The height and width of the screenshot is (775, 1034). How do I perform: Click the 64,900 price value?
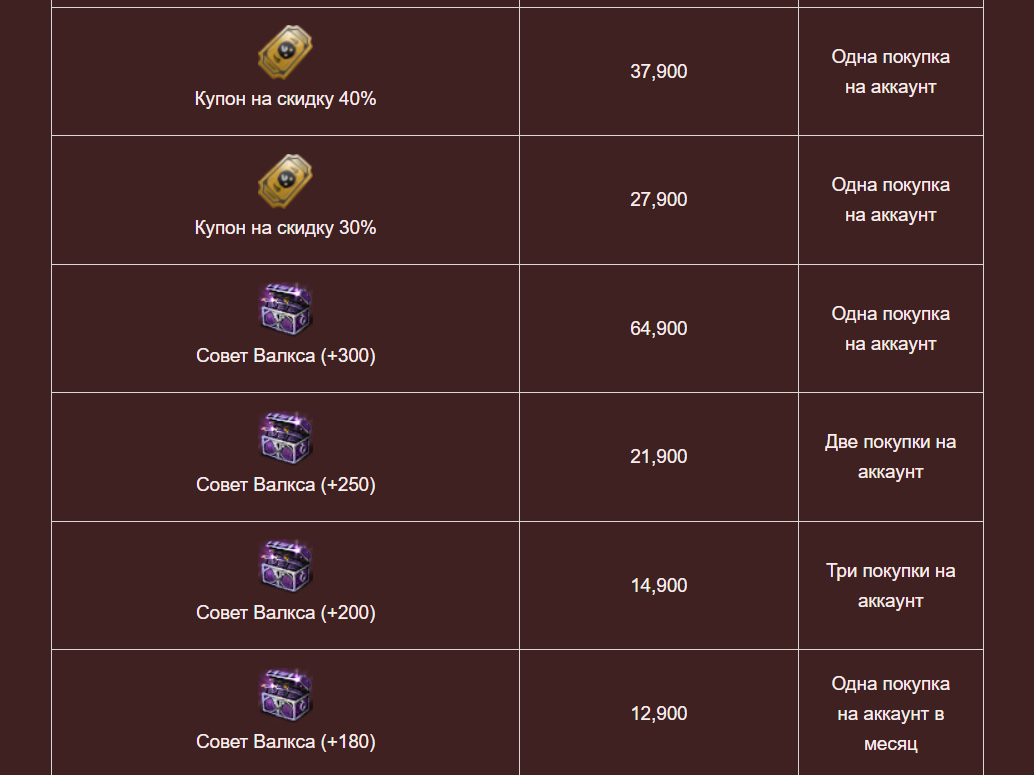click(x=659, y=328)
